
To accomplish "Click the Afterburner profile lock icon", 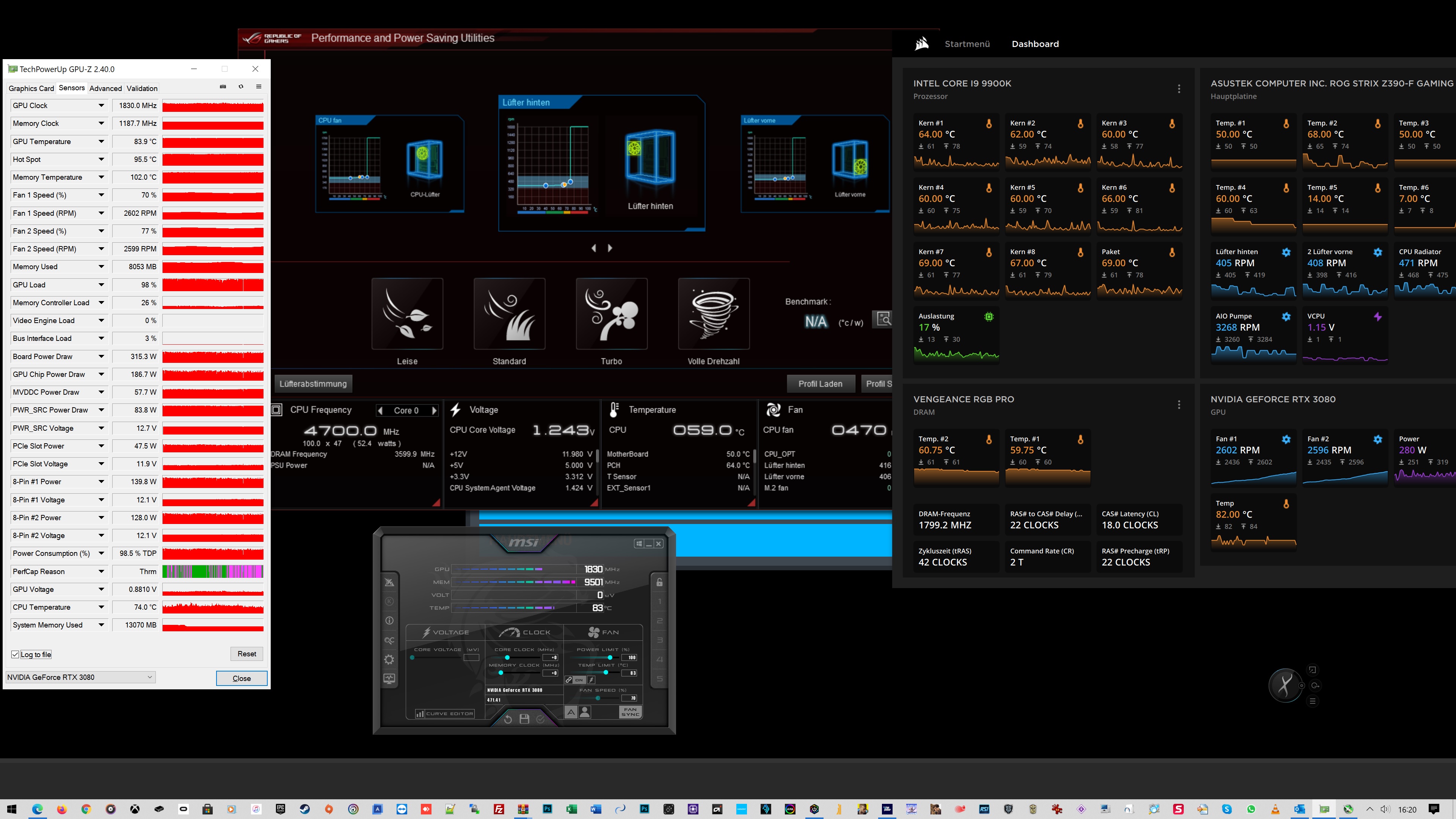I will pos(659,582).
